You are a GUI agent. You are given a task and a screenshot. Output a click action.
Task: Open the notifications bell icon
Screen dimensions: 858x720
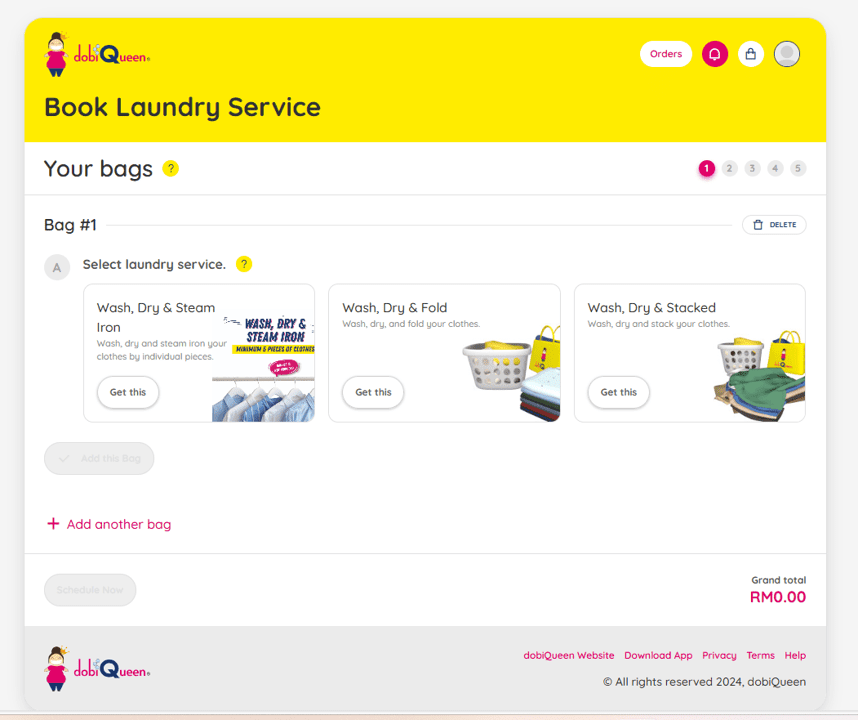point(714,54)
